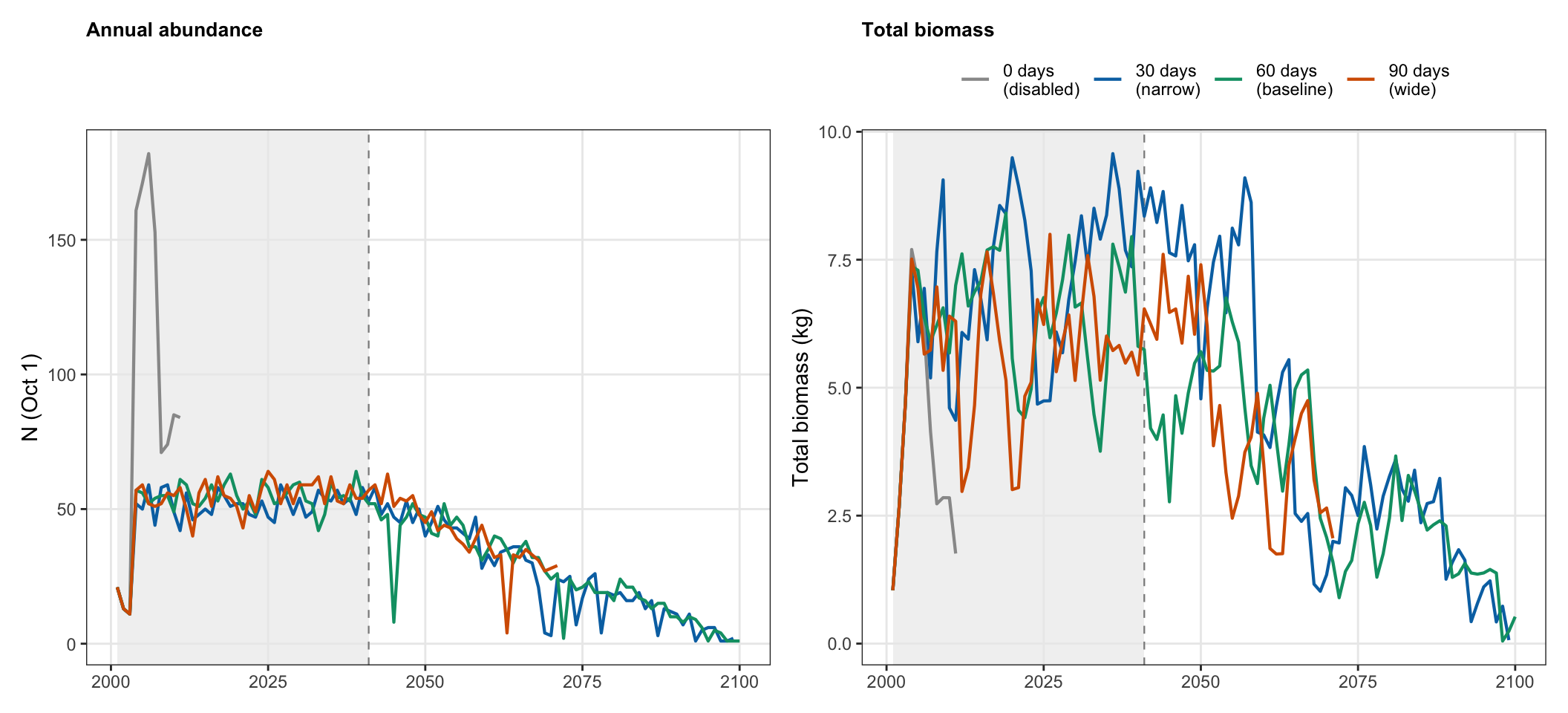Image resolution: width=1568 pixels, height=713 pixels.
Task: Click the bold "Total biomass" chart title
Action: click(927, 30)
